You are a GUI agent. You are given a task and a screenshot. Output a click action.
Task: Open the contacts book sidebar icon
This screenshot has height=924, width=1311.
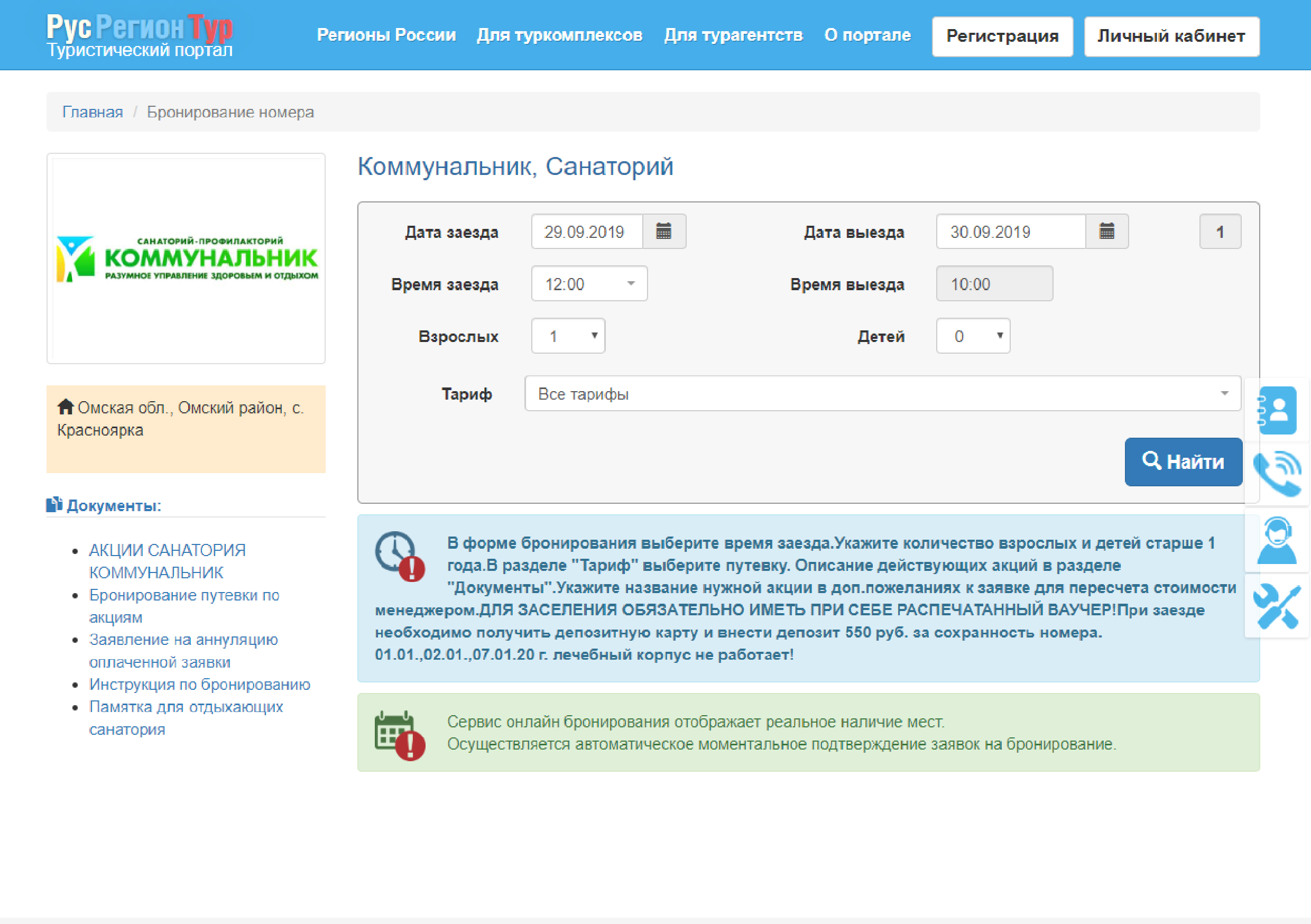[x=1277, y=411]
